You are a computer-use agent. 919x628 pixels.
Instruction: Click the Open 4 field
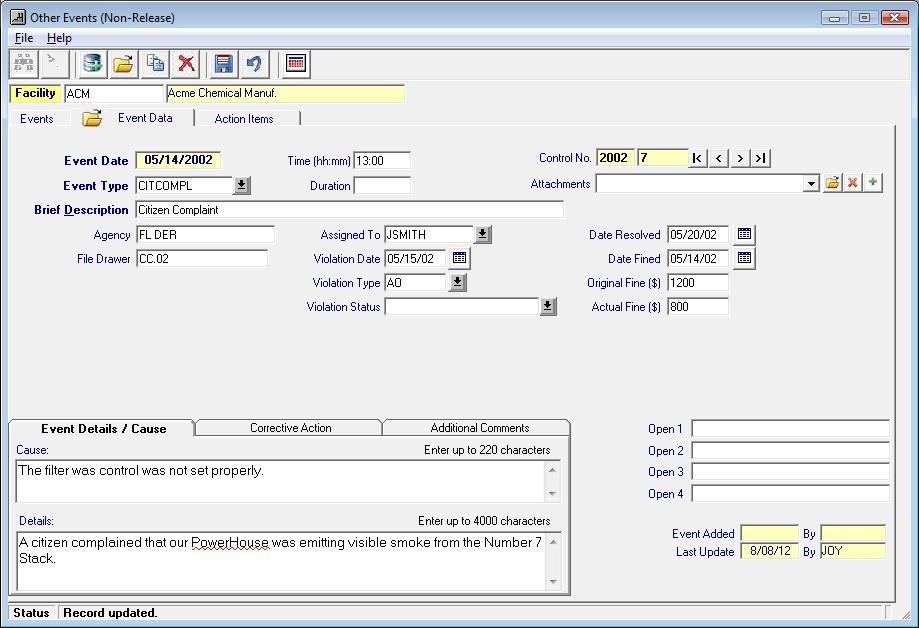(x=790, y=493)
